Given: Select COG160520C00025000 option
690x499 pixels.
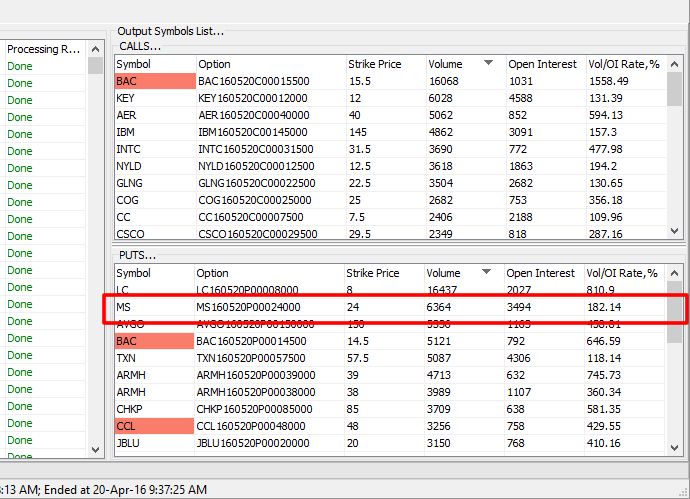Looking at the screenshot, I should coord(255,200).
